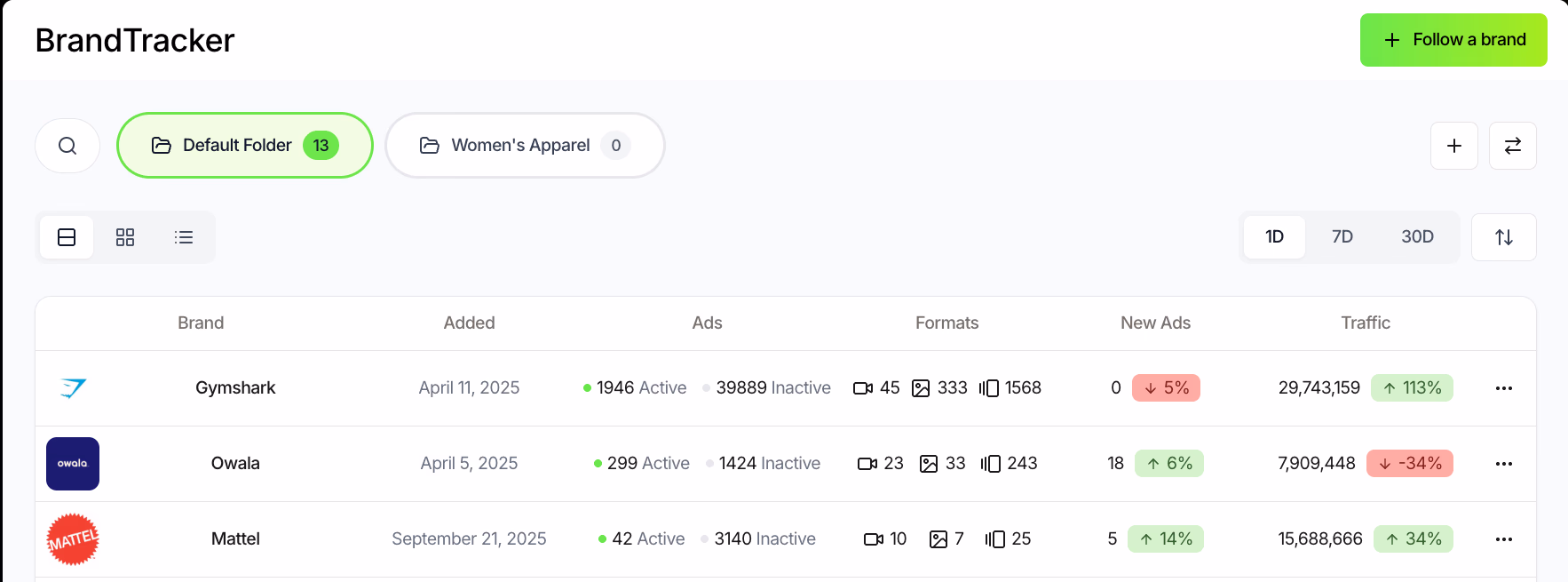This screenshot has height=582, width=1568.
Task: Click the 299 Active ads count
Action: (642, 464)
